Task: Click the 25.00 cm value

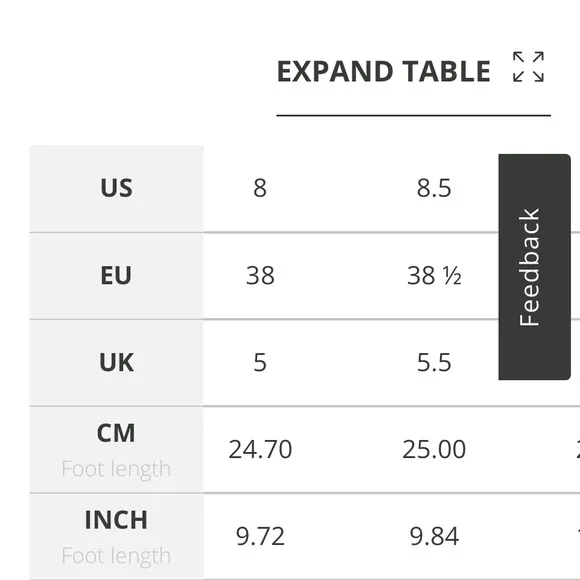Action: pos(434,449)
